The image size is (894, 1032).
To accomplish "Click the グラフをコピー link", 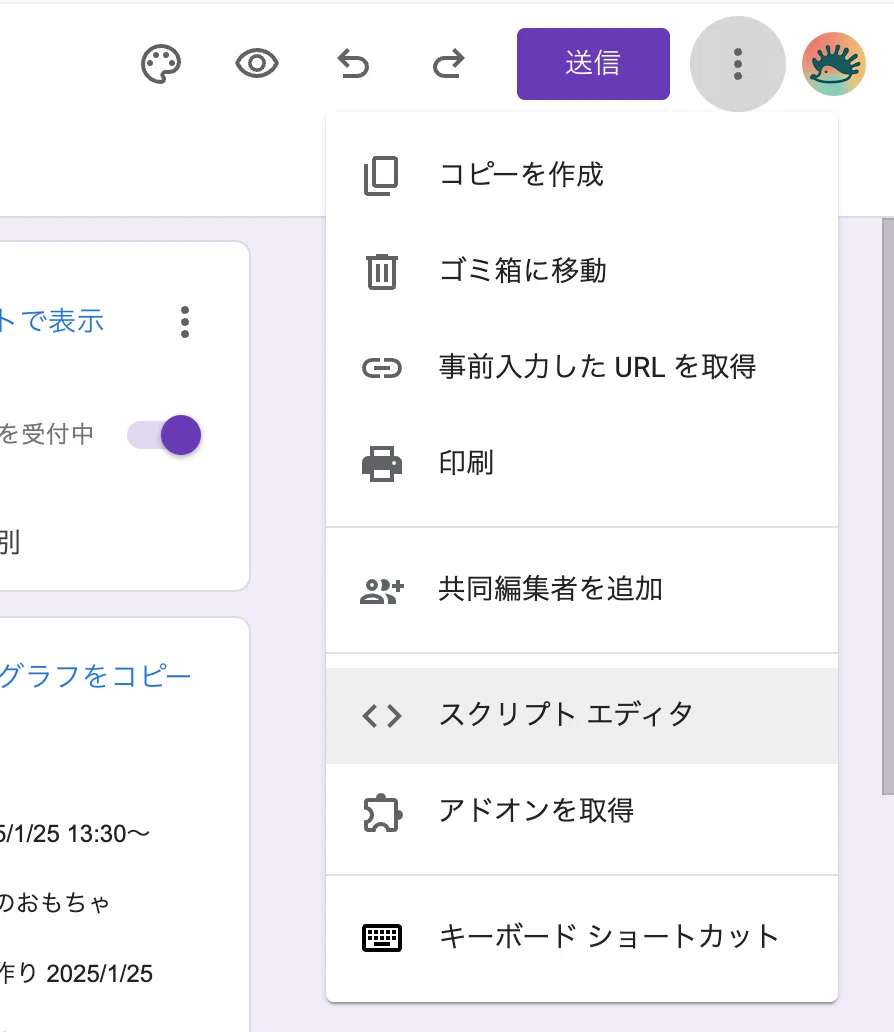I will [95, 676].
